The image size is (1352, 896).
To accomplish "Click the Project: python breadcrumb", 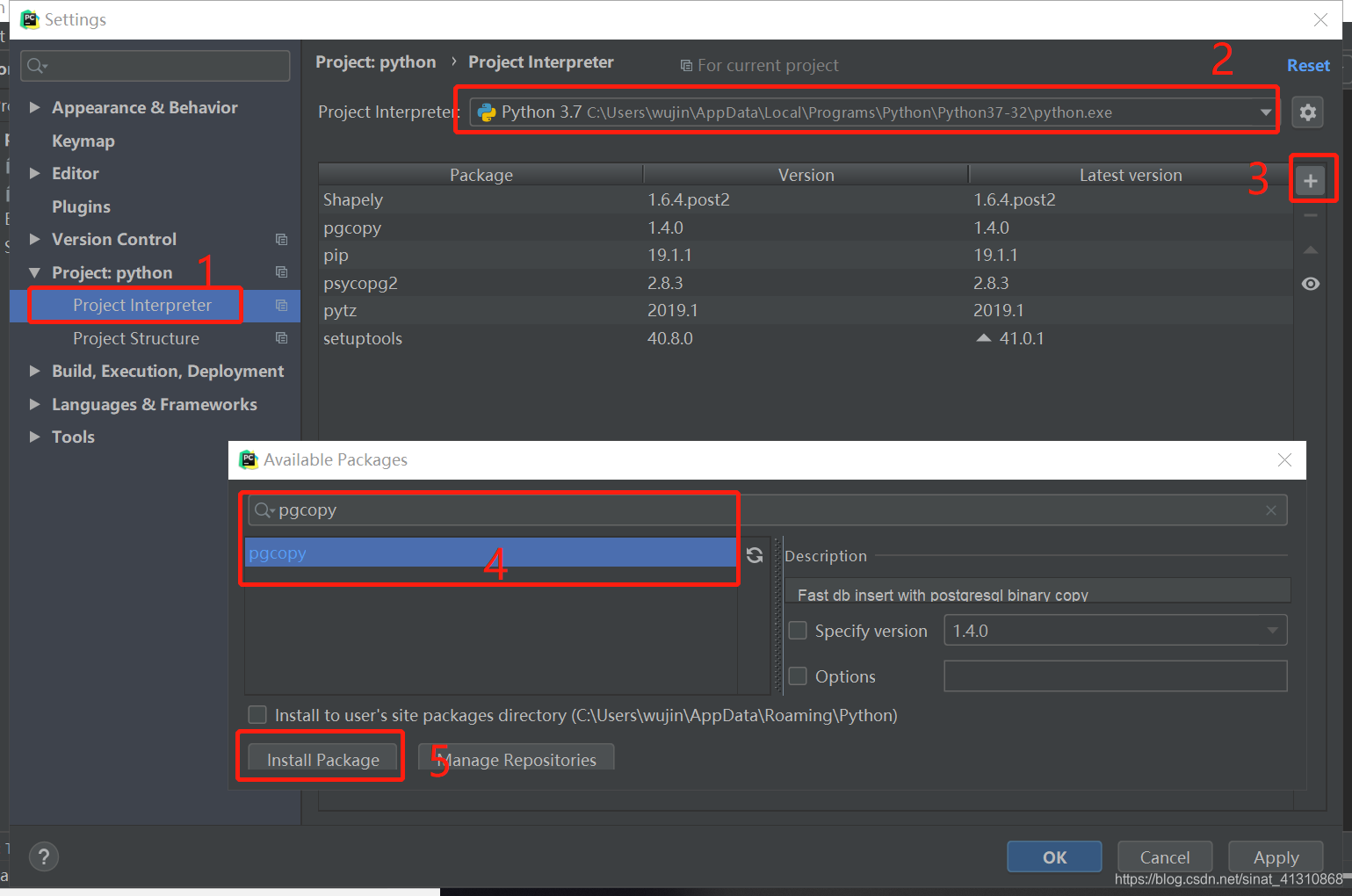I will [x=375, y=62].
